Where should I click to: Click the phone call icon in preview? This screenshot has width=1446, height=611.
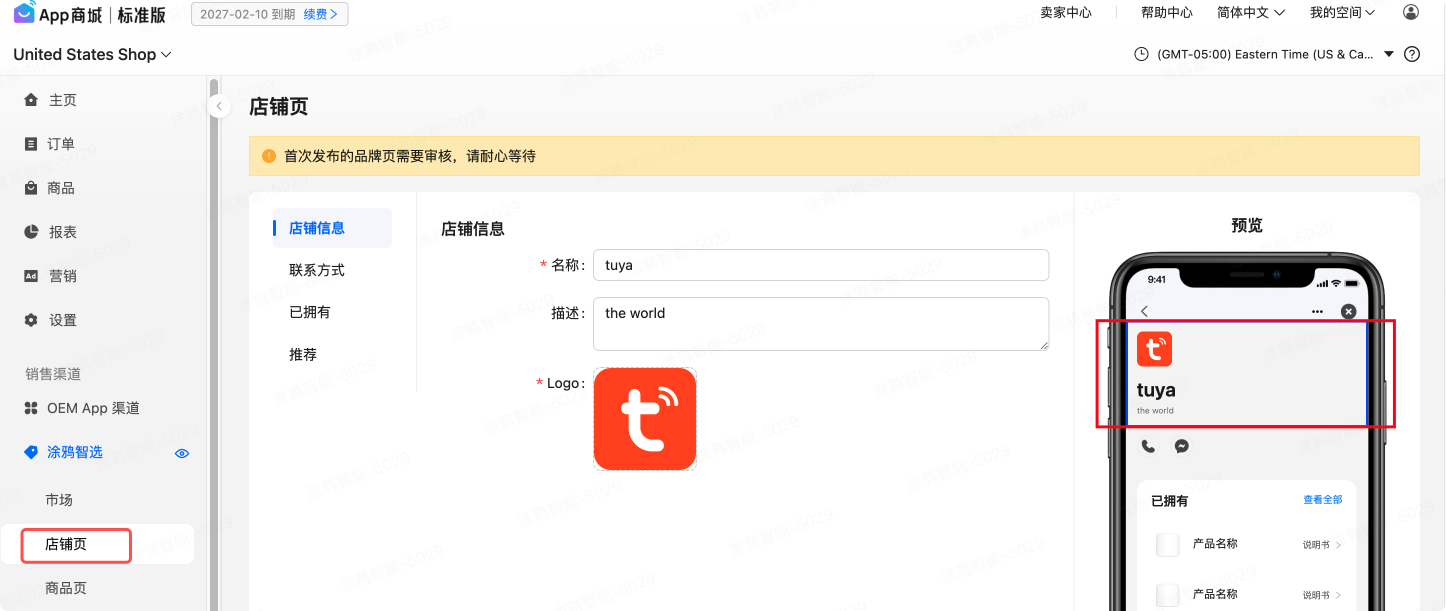(1148, 446)
